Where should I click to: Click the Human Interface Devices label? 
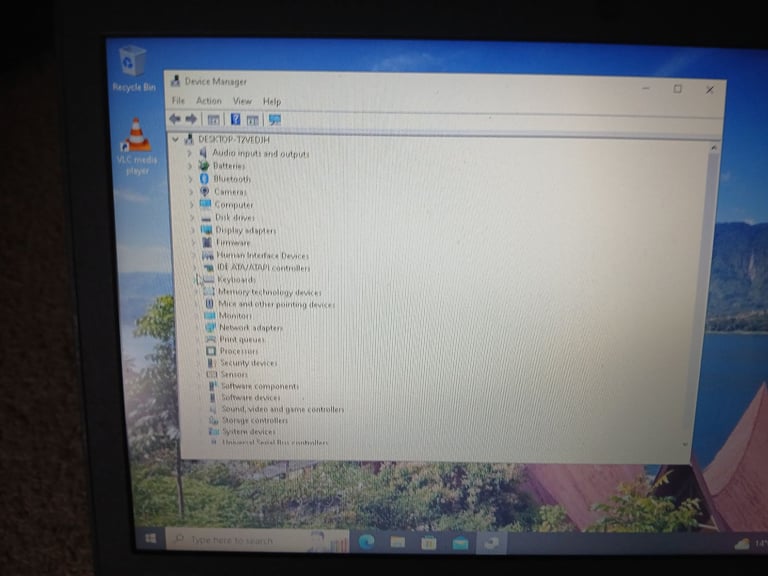tap(263, 255)
